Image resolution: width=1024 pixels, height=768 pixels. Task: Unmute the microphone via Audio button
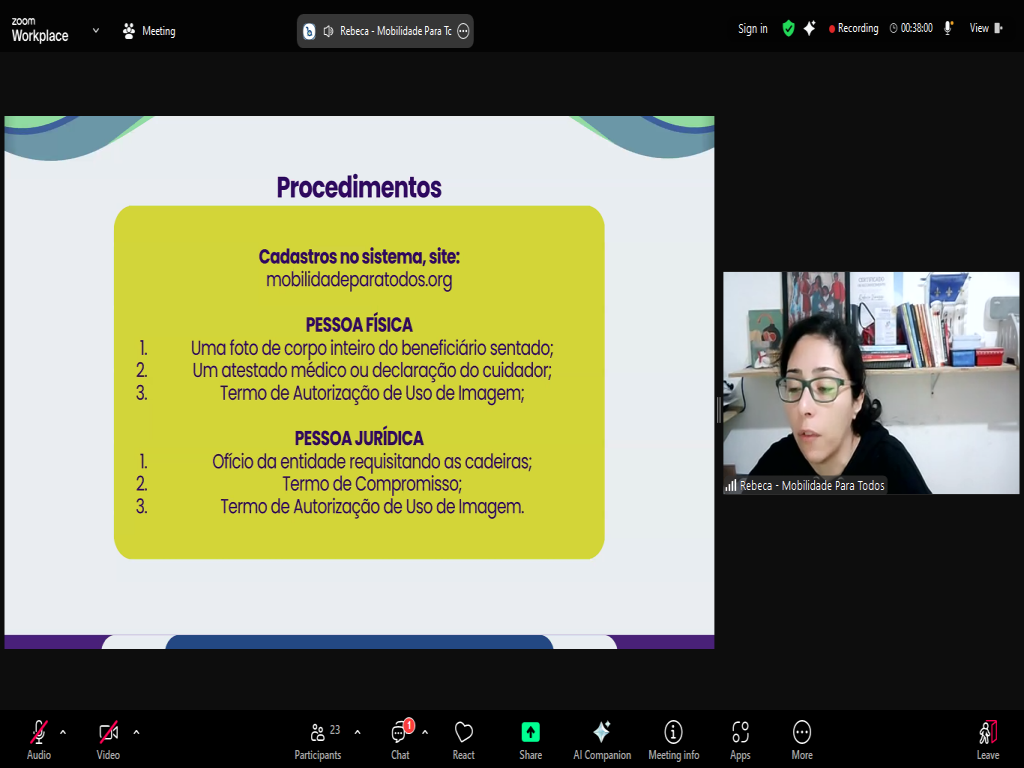coord(39,738)
